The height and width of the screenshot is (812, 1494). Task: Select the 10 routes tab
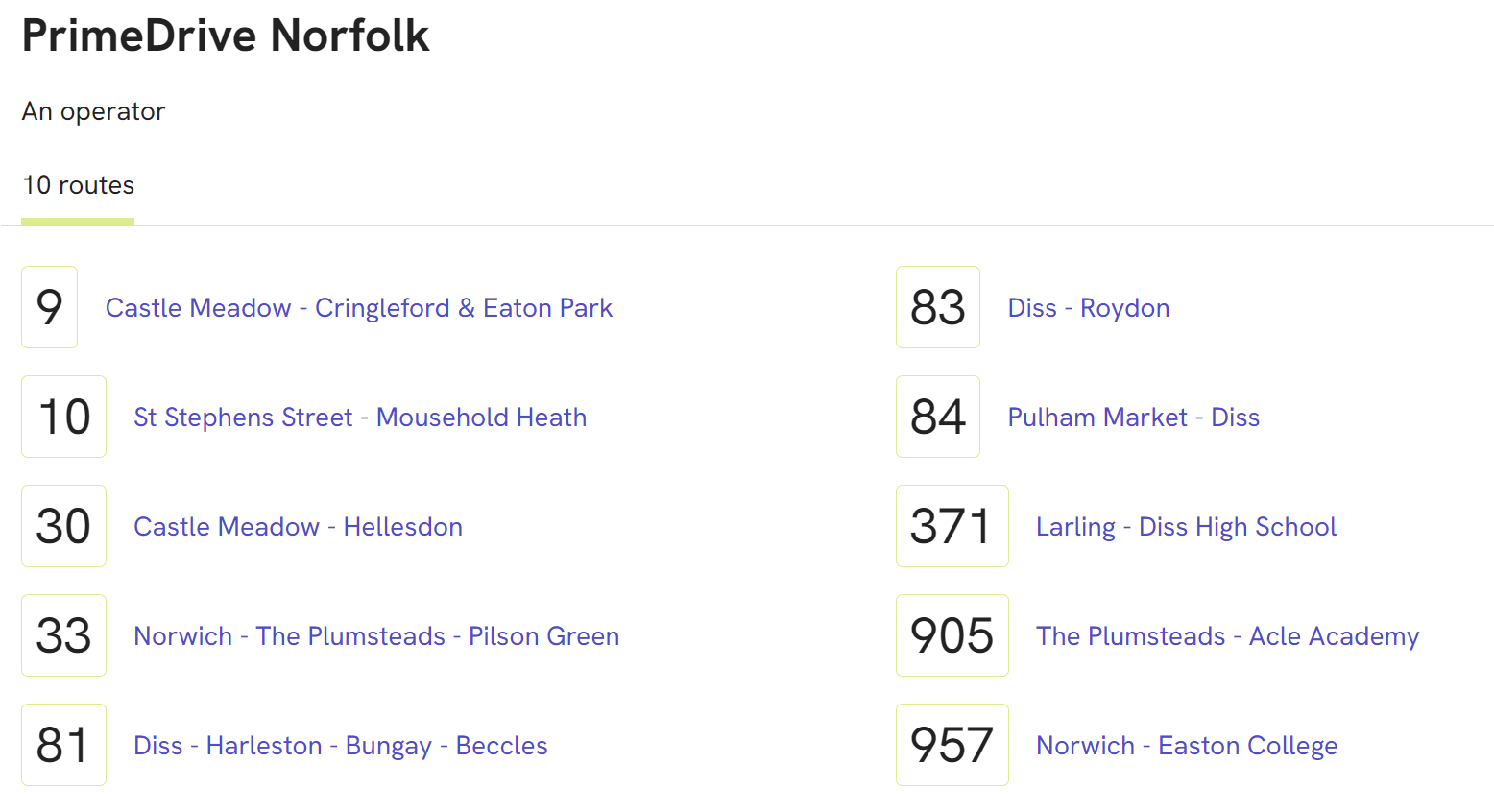78,185
